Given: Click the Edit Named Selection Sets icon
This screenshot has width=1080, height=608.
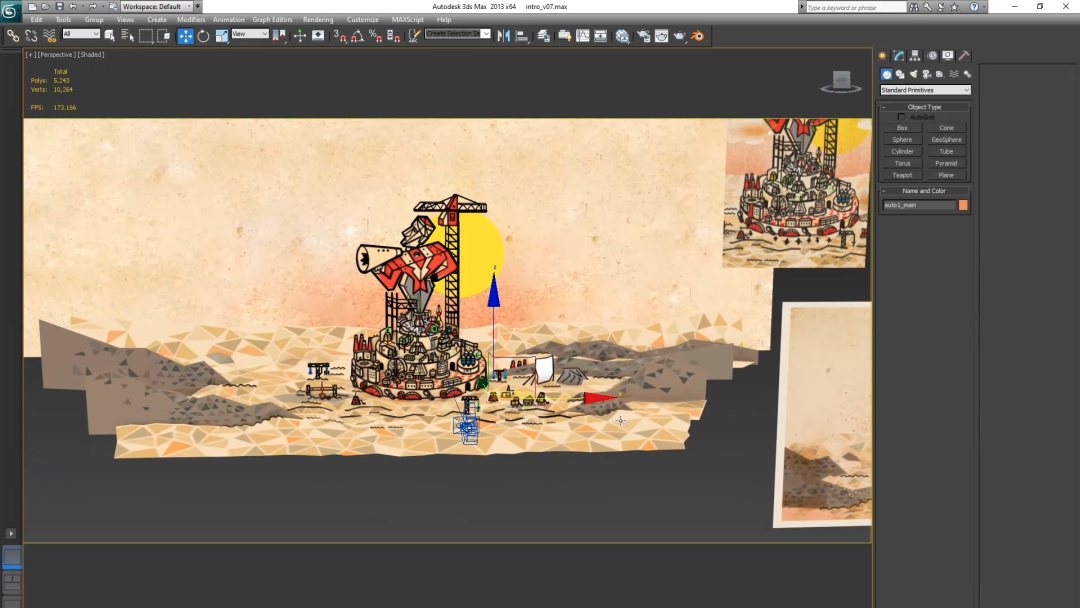Looking at the screenshot, I should [414, 36].
